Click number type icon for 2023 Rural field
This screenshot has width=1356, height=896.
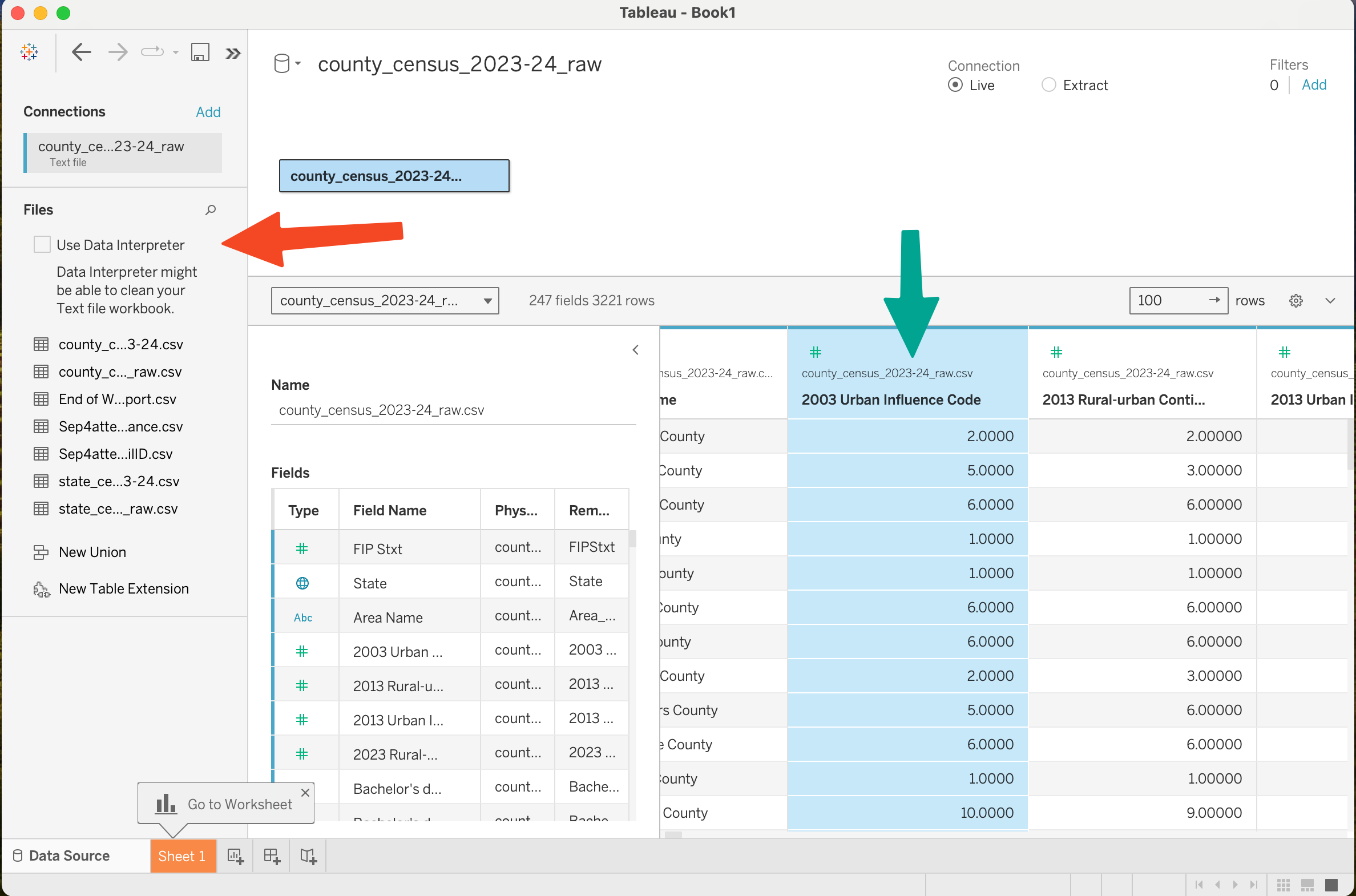(302, 754)
